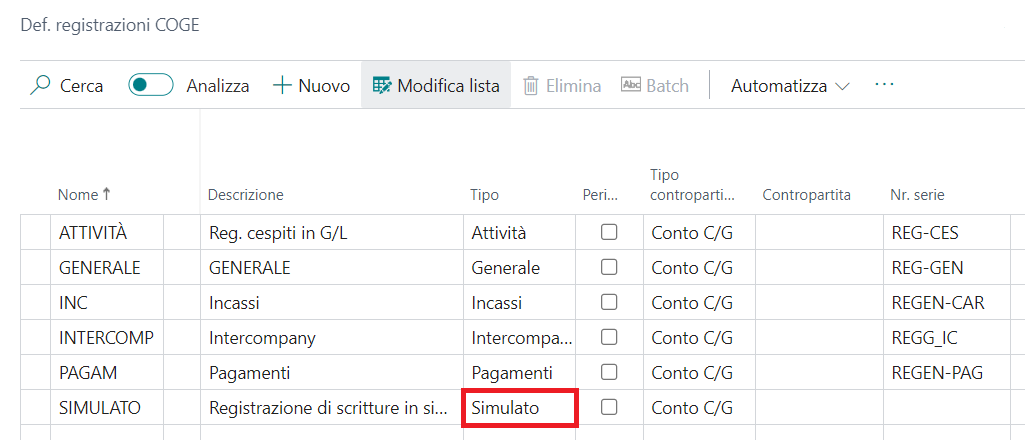This screenshot has height=440, width=1025.
Task: Click the Cerca magnifying glass icon
Action: pos(41,86)
